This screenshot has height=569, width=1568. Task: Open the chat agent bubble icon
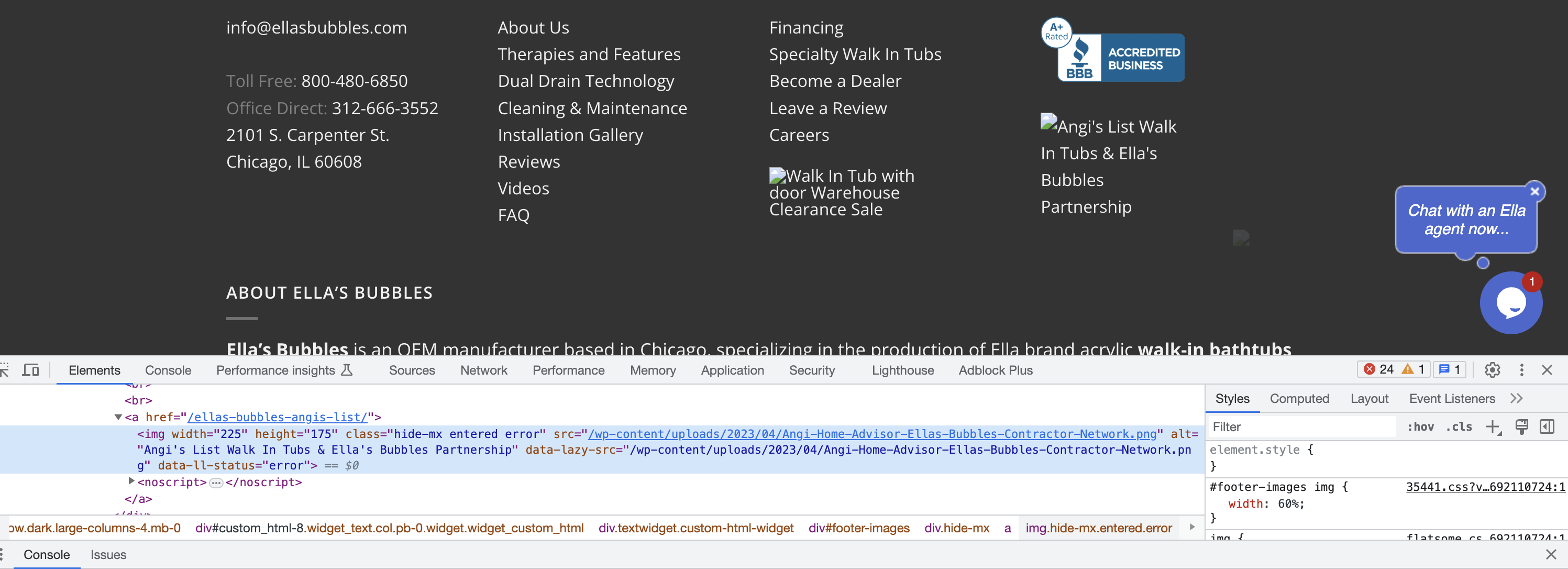(x=1511, y=302)
